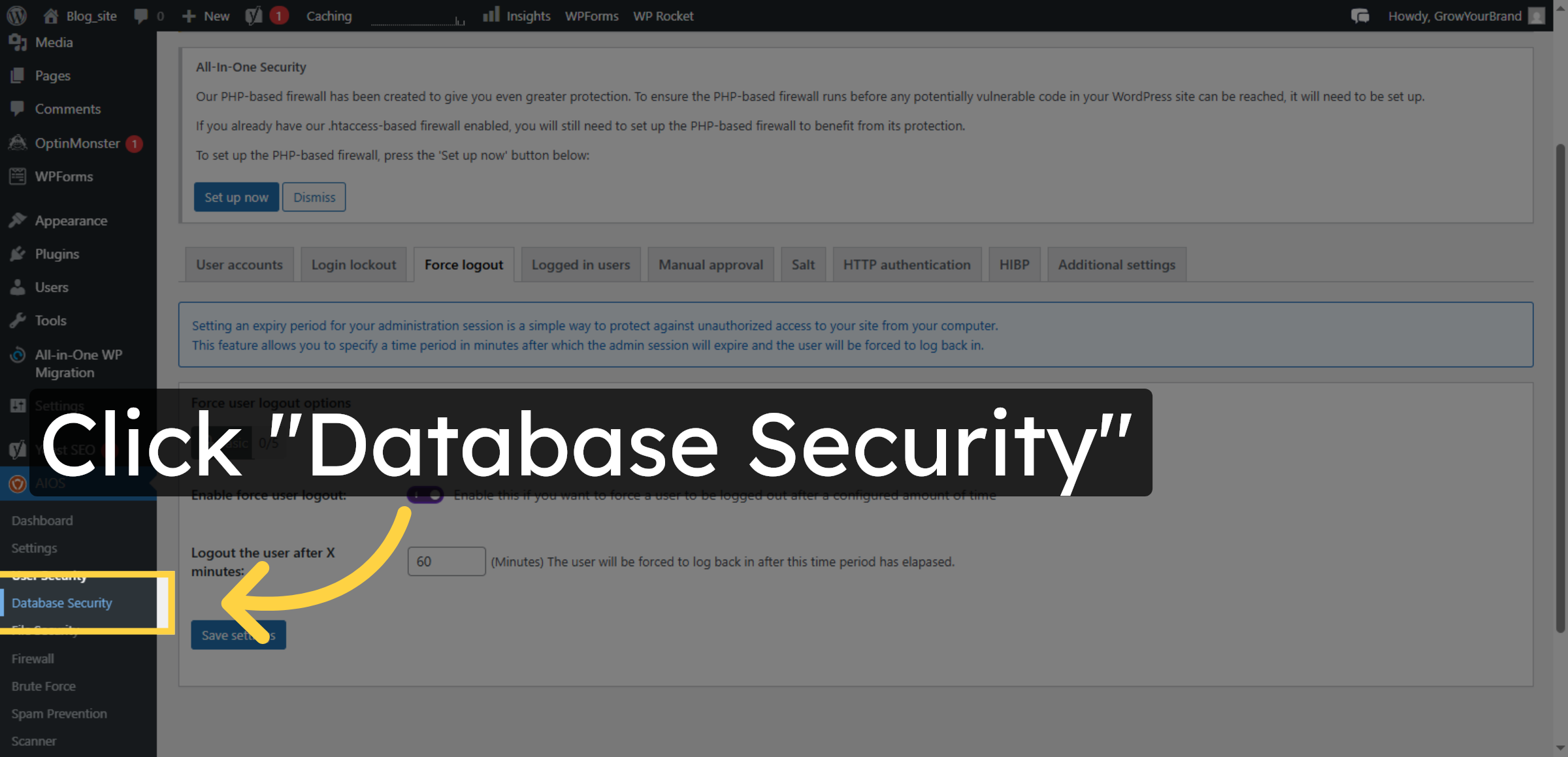This screenshot has height=757, width=1568.
Task: Click WP Rocket in the top toolbar
Action: click(x=662, y=15)
